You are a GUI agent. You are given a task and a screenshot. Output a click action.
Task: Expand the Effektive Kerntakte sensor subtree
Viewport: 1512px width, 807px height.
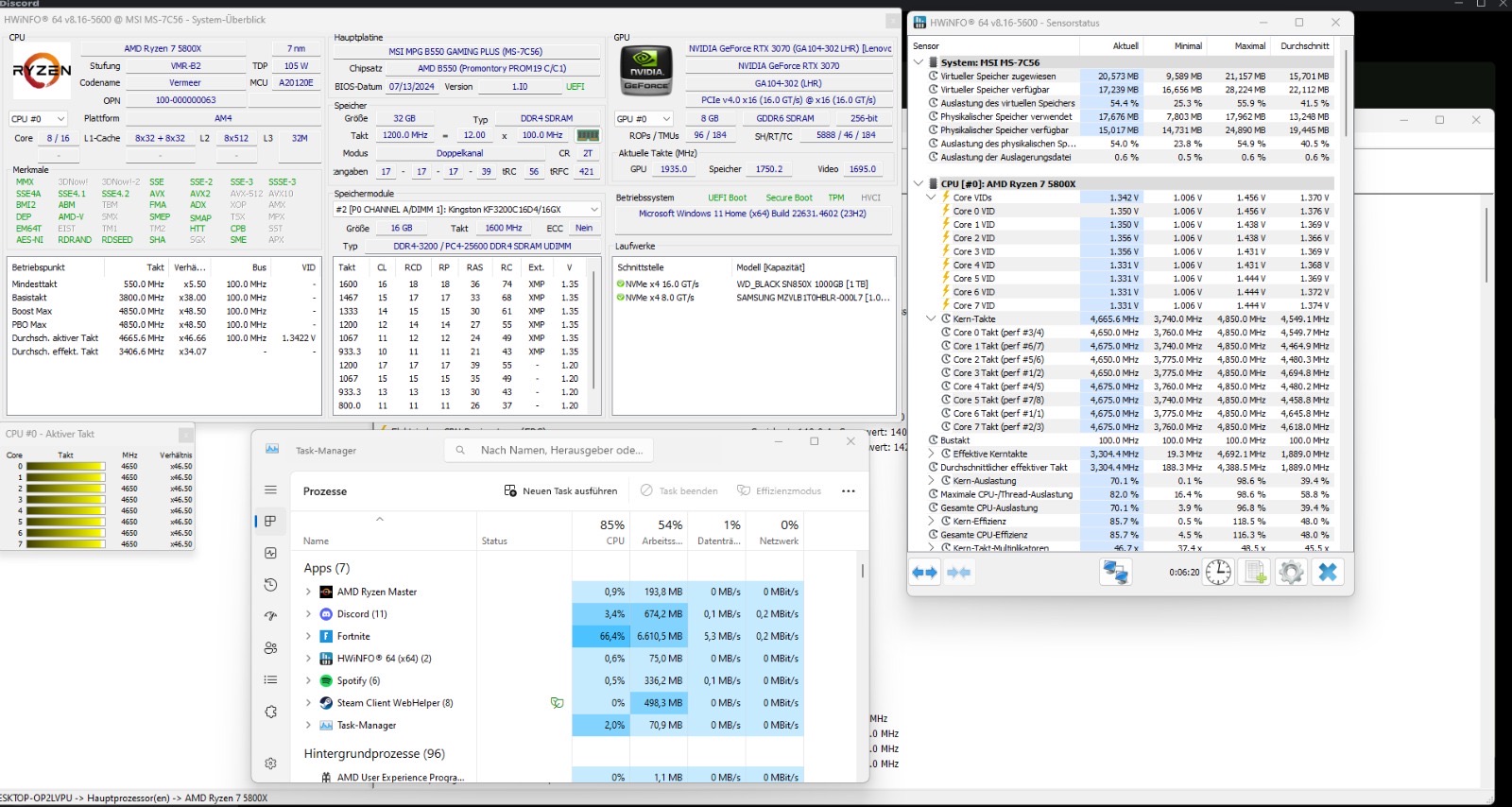(932, 454)
